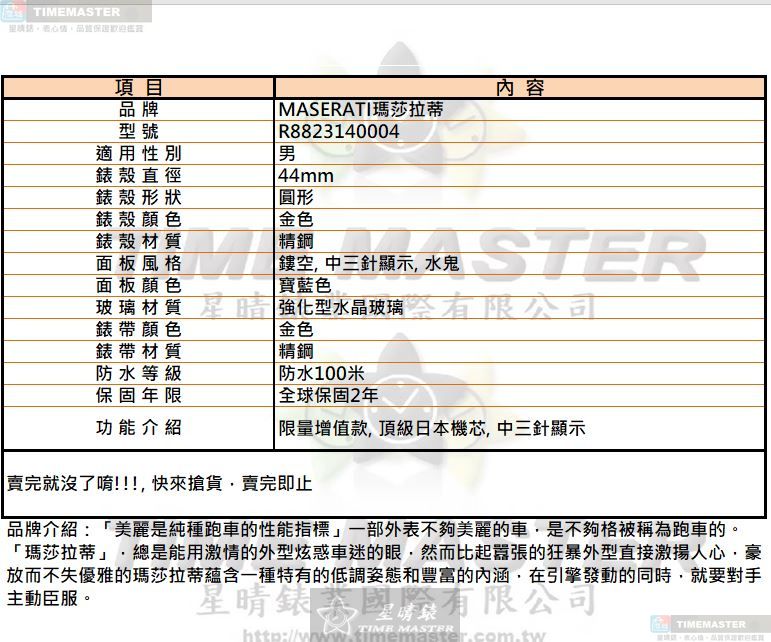Viewport: 771px width, 642px height.
Task: Click the 強化型水晶玻璃 glass material cell
Action: [x=341, y=307]
